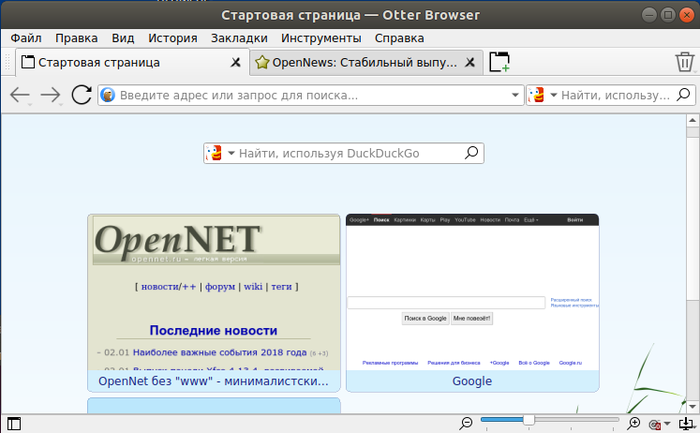Viewport: 700px width, 433px height.
Task: Switch to the OpenNews tab
Action: (366, 62)
